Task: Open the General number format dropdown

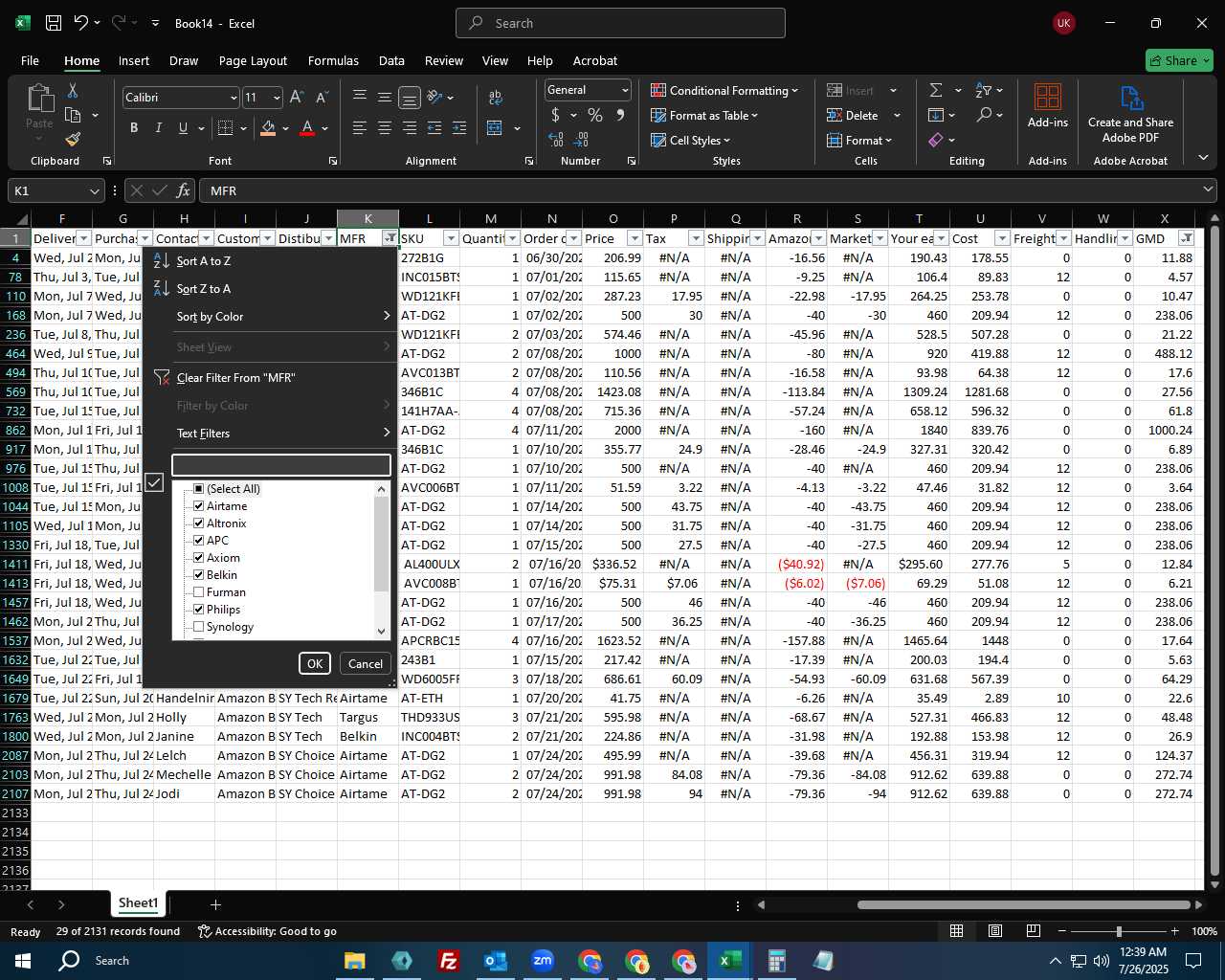Action: pos(625,90)
